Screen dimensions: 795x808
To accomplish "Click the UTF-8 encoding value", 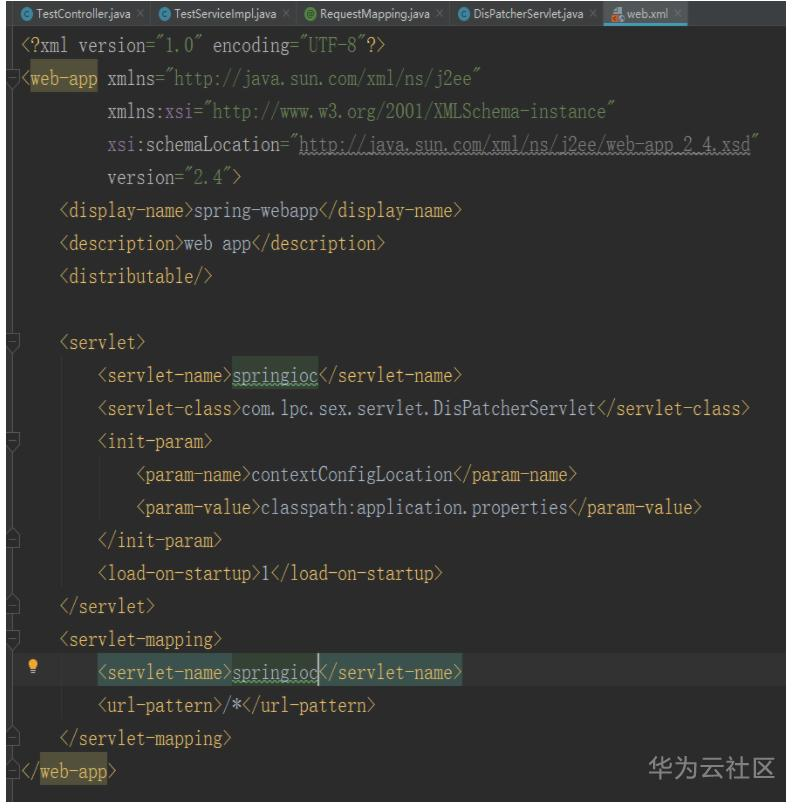I will pyautogui.click(x=332, y=45).
